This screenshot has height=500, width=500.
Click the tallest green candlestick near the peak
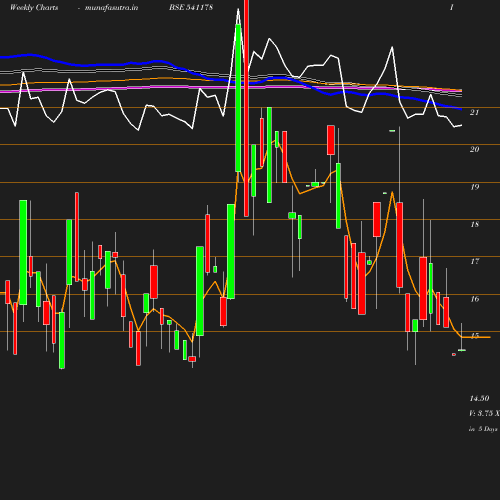[x=238, y=98]
